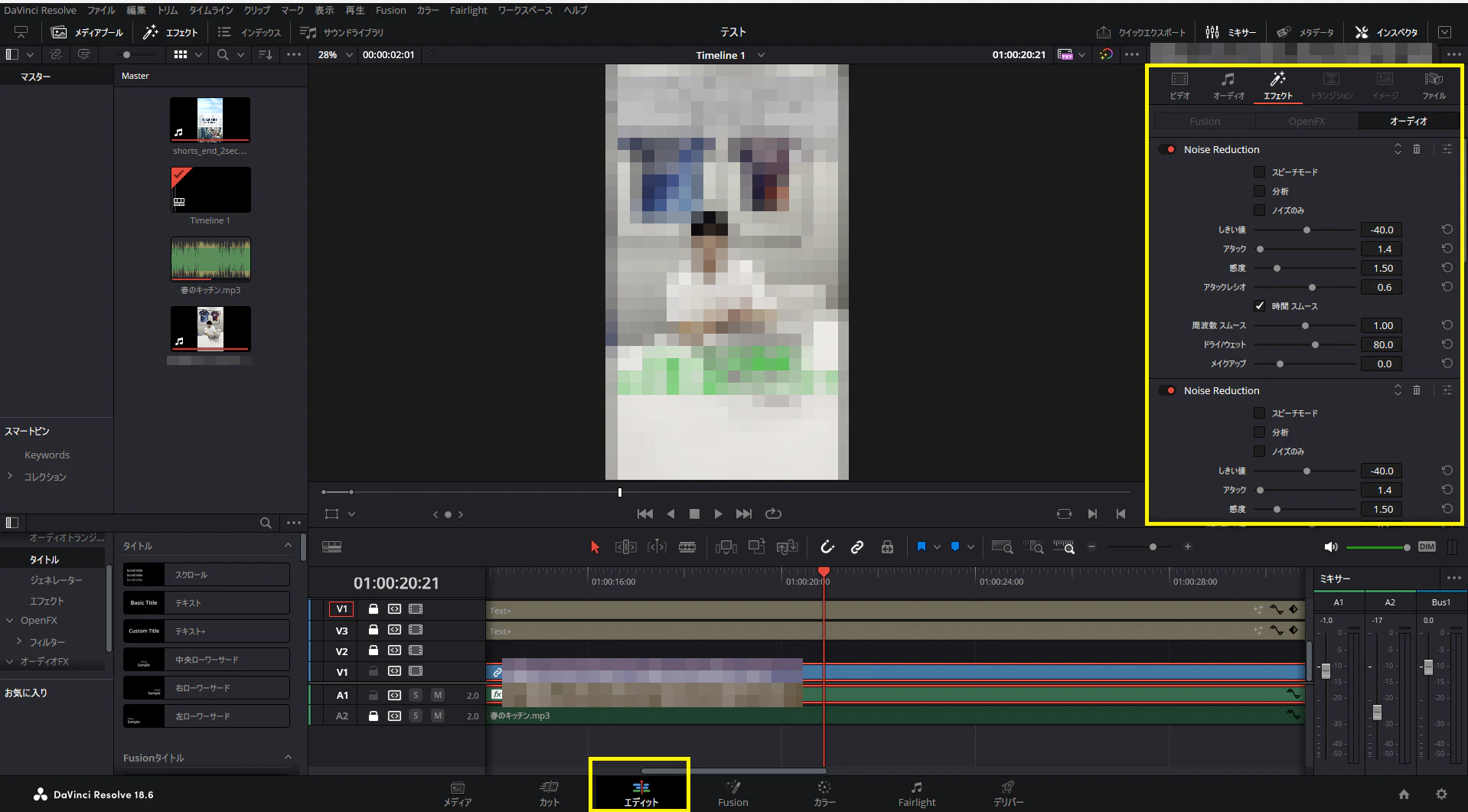Show the サウンドライブラリ panel
The height and width of the screenshot is (812, 1468).
(x=342, y=32)
